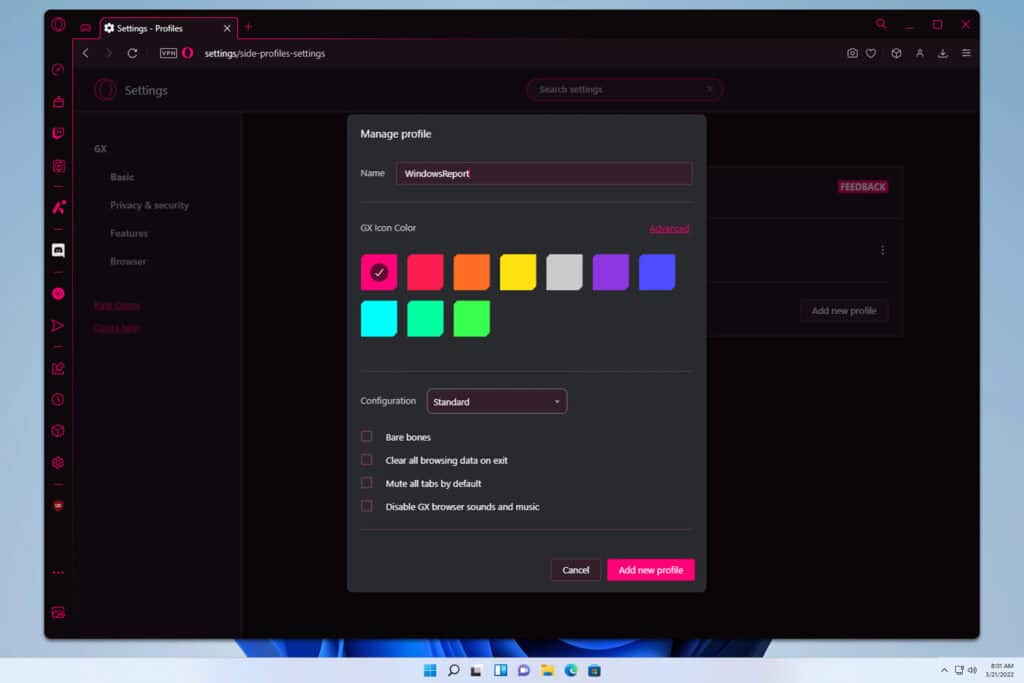Open Discord icon in sidebar

coord(58,250)
